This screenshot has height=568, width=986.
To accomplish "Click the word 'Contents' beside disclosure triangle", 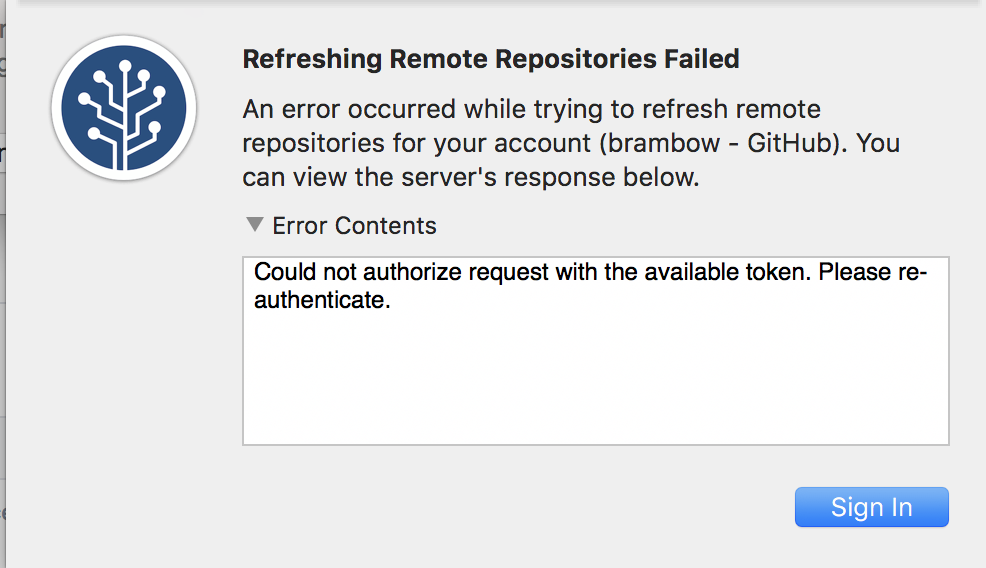I will point(385,225).
